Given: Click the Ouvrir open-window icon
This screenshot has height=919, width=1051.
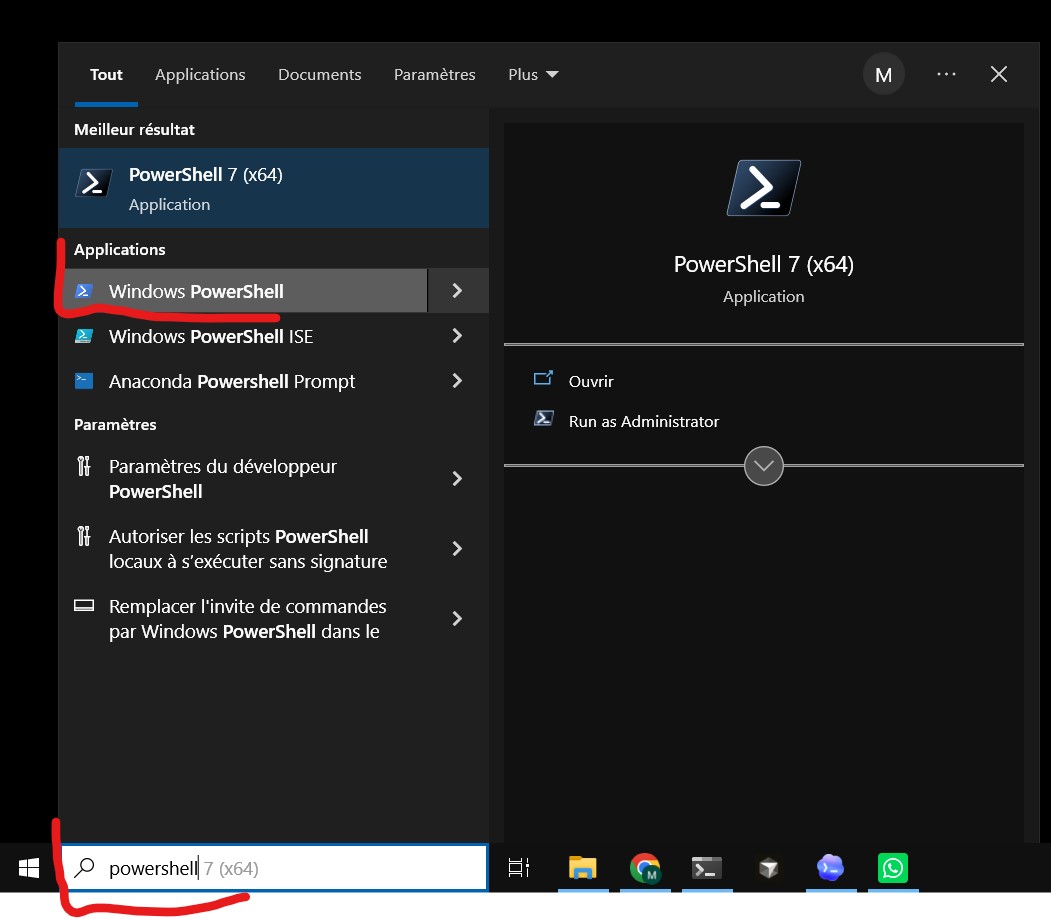Looking at the screenshot, I should click(543, 379).
